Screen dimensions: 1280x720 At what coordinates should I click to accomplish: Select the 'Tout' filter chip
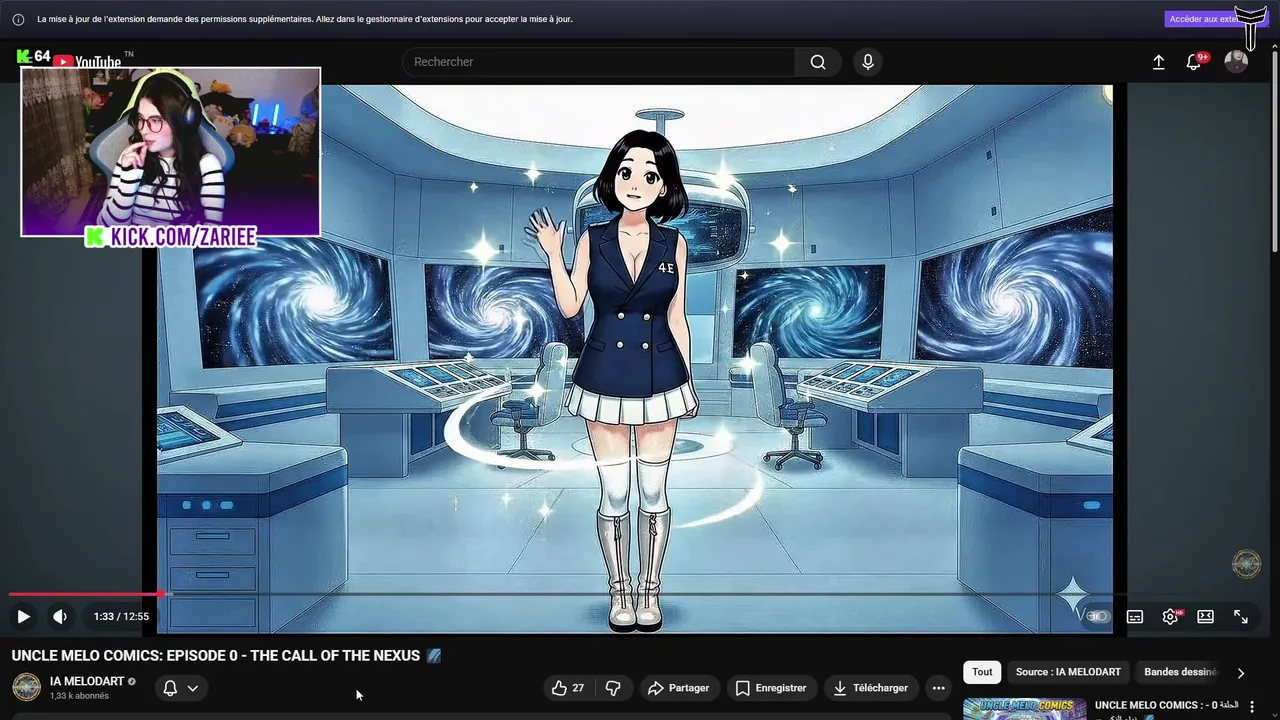pyautogui.click(x=983, y=672)
